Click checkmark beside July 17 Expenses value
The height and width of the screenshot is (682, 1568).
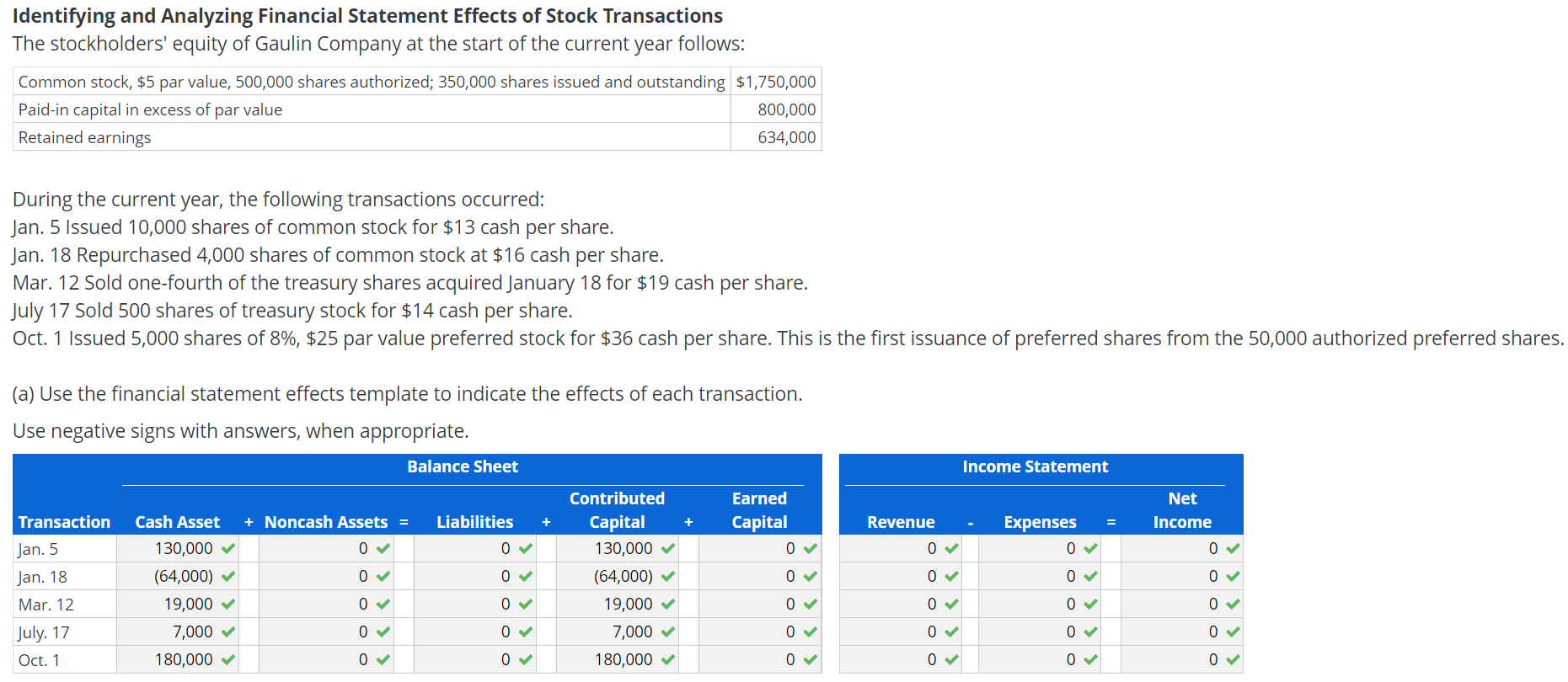[1090, 632]
